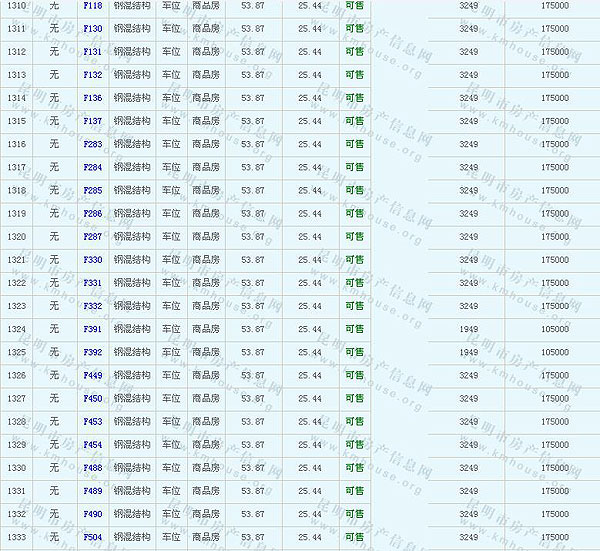Viewport: 600px width, 551px height.
Task: Click the 105000 total price in row 1324
Action: click(554, 329)
